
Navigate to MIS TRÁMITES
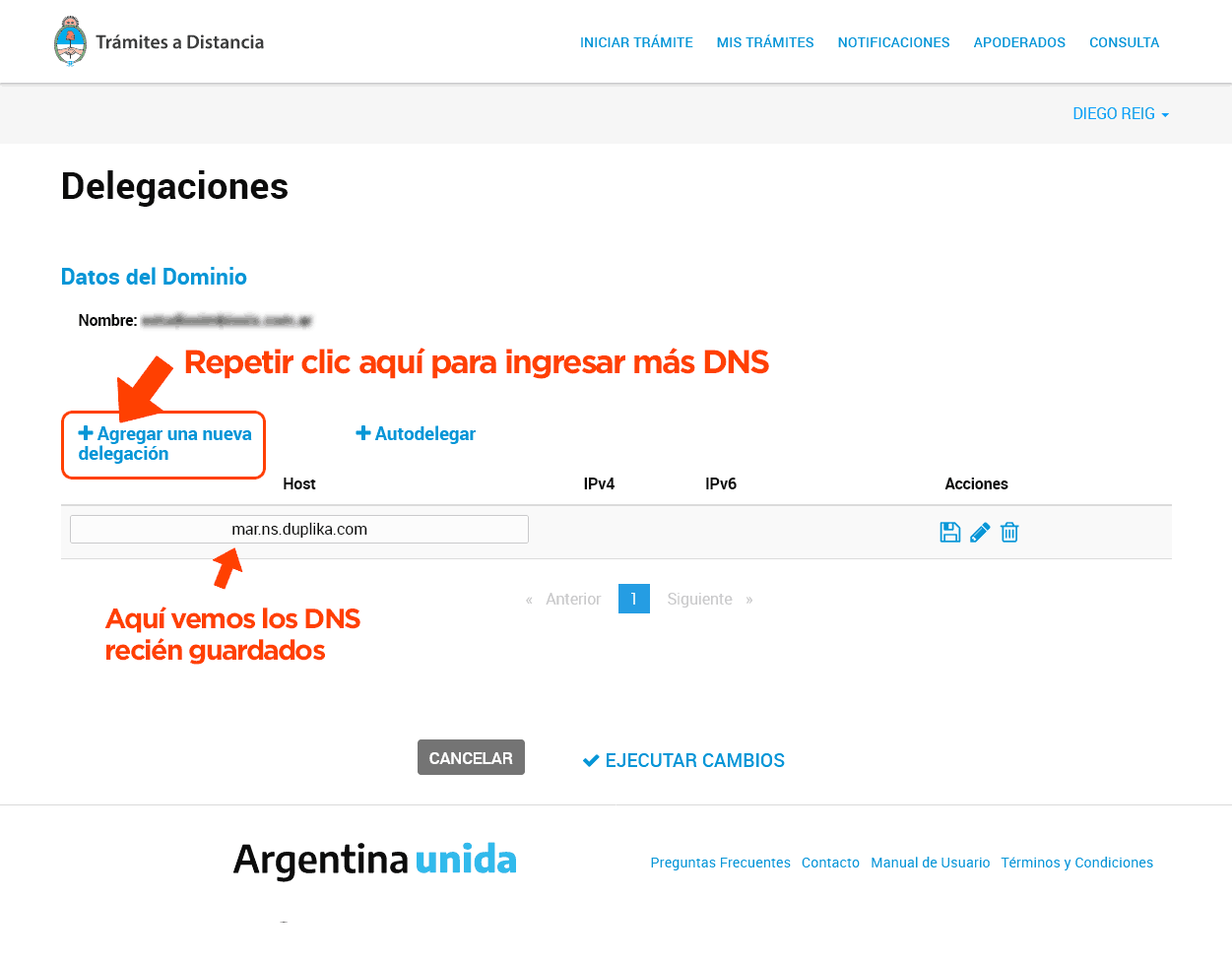click(x=765, y=42)
